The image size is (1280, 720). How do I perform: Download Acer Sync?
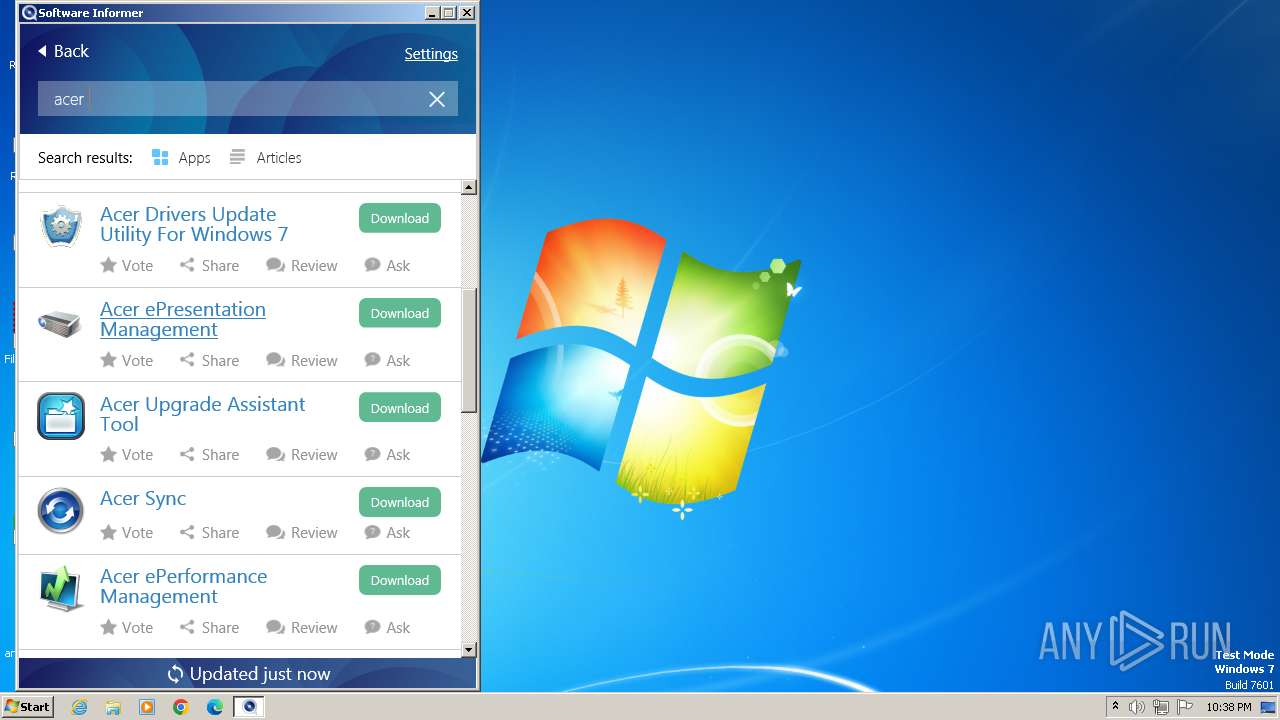[x=400, y=502]
